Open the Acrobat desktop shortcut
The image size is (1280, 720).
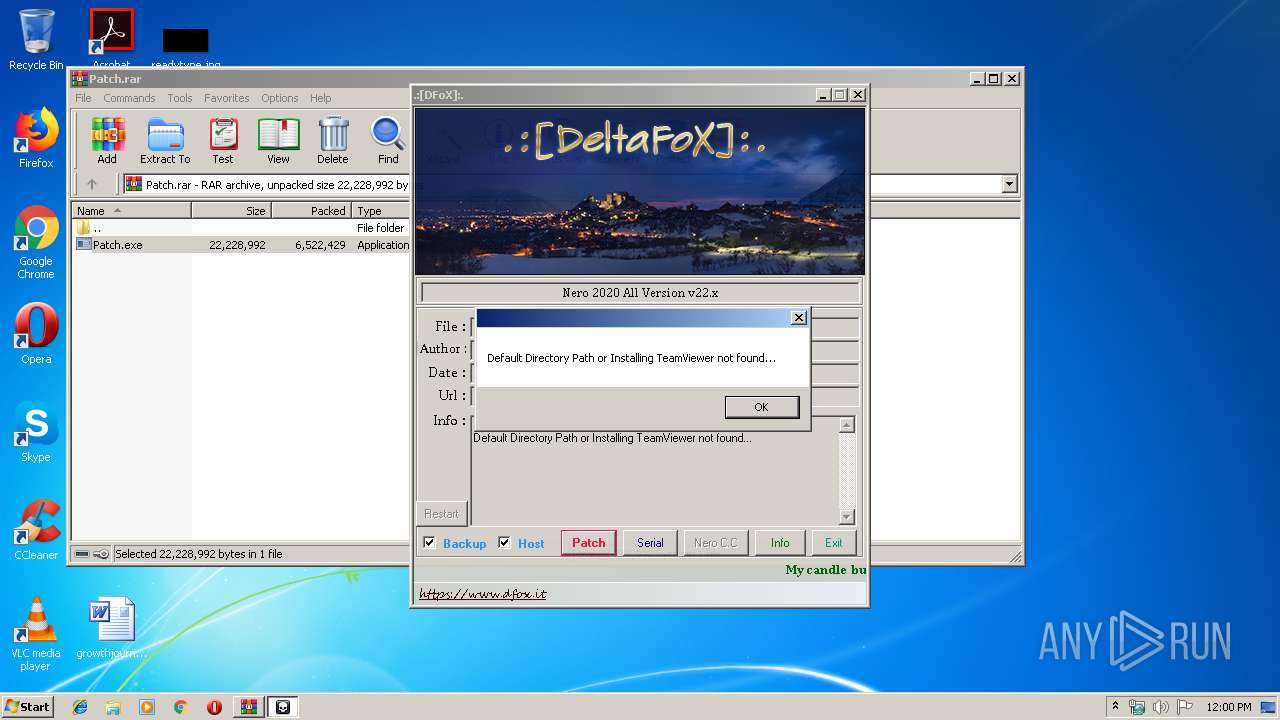coord(111,38)
